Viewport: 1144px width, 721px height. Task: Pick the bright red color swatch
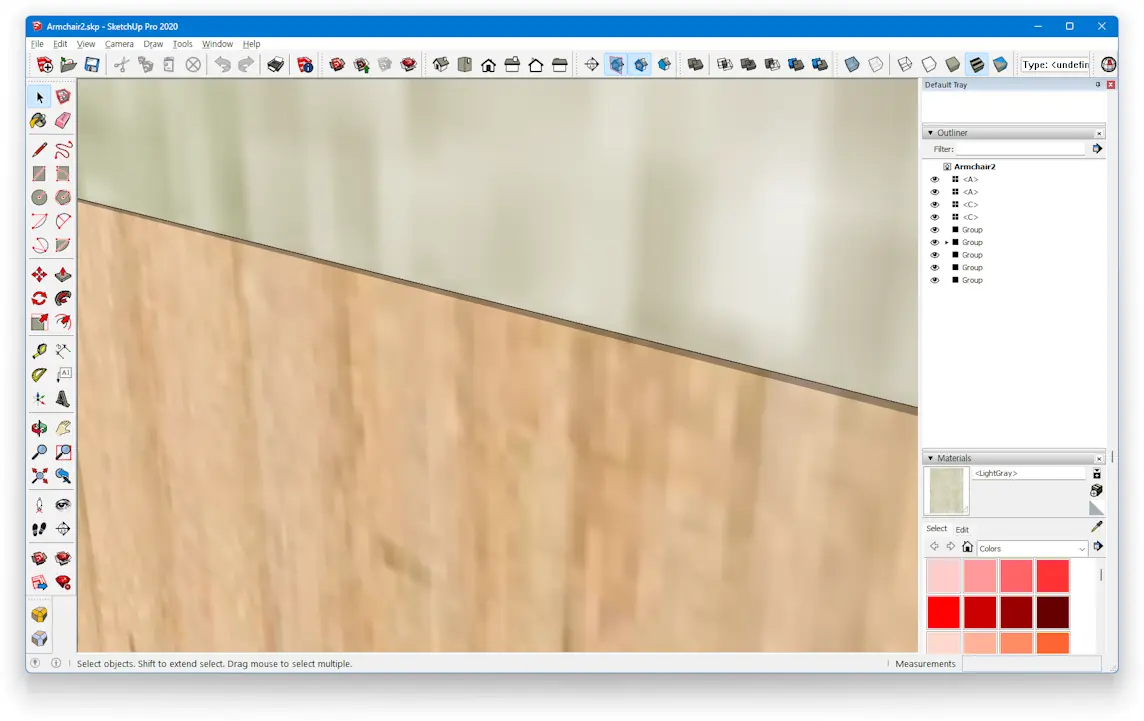click(943, 612)
